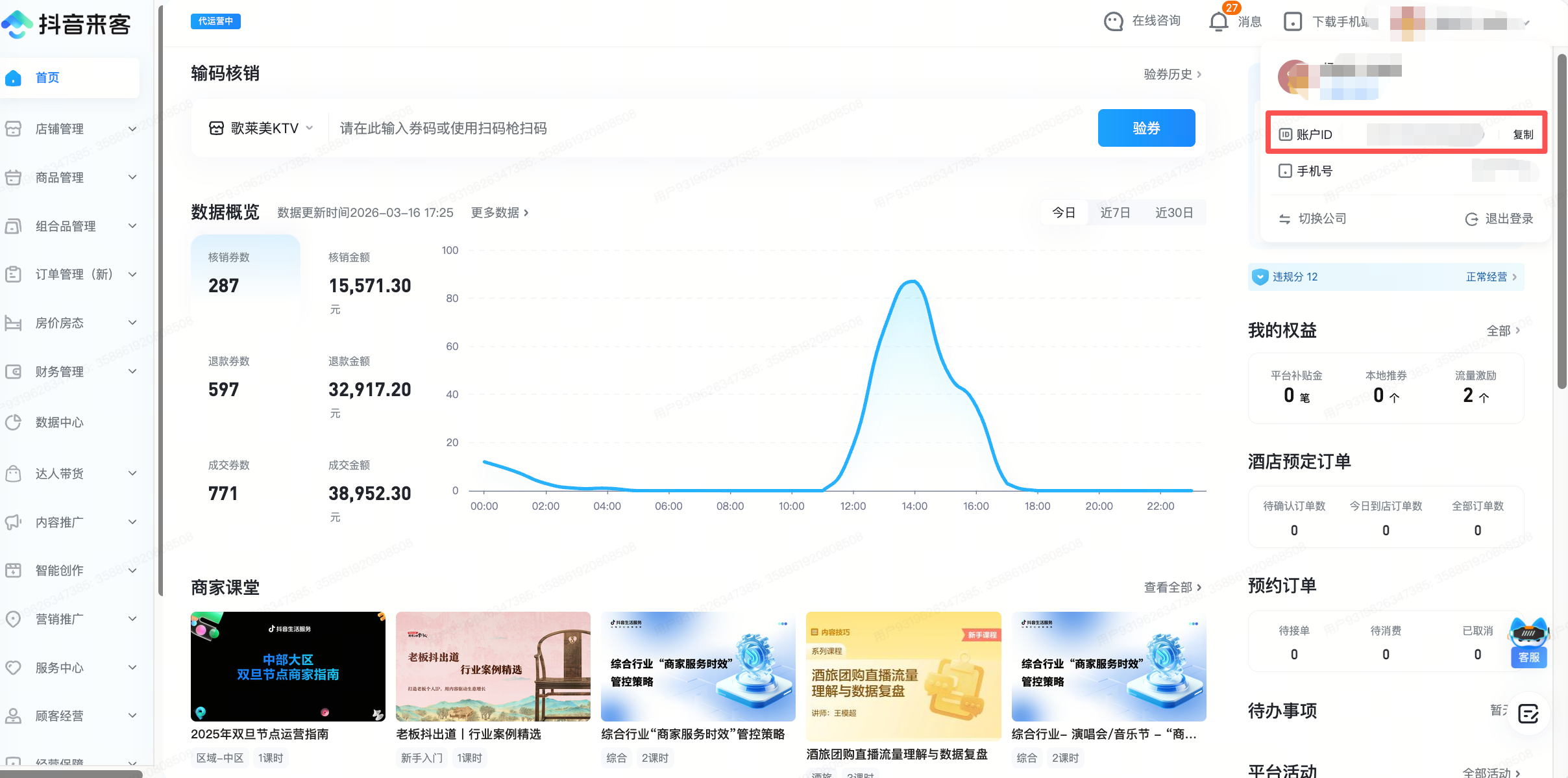This screenshot has width=1568, height=778.
Task: Click the 达人带货 sidebar icon
Action: coord(14,473)
